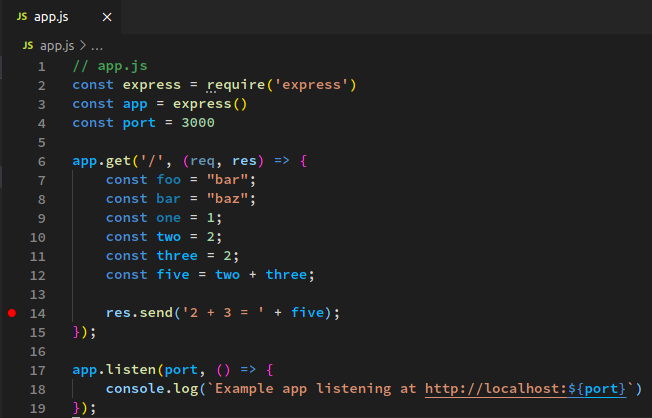
Task: Click app.get on line 6
Action: tap(101, 161)
